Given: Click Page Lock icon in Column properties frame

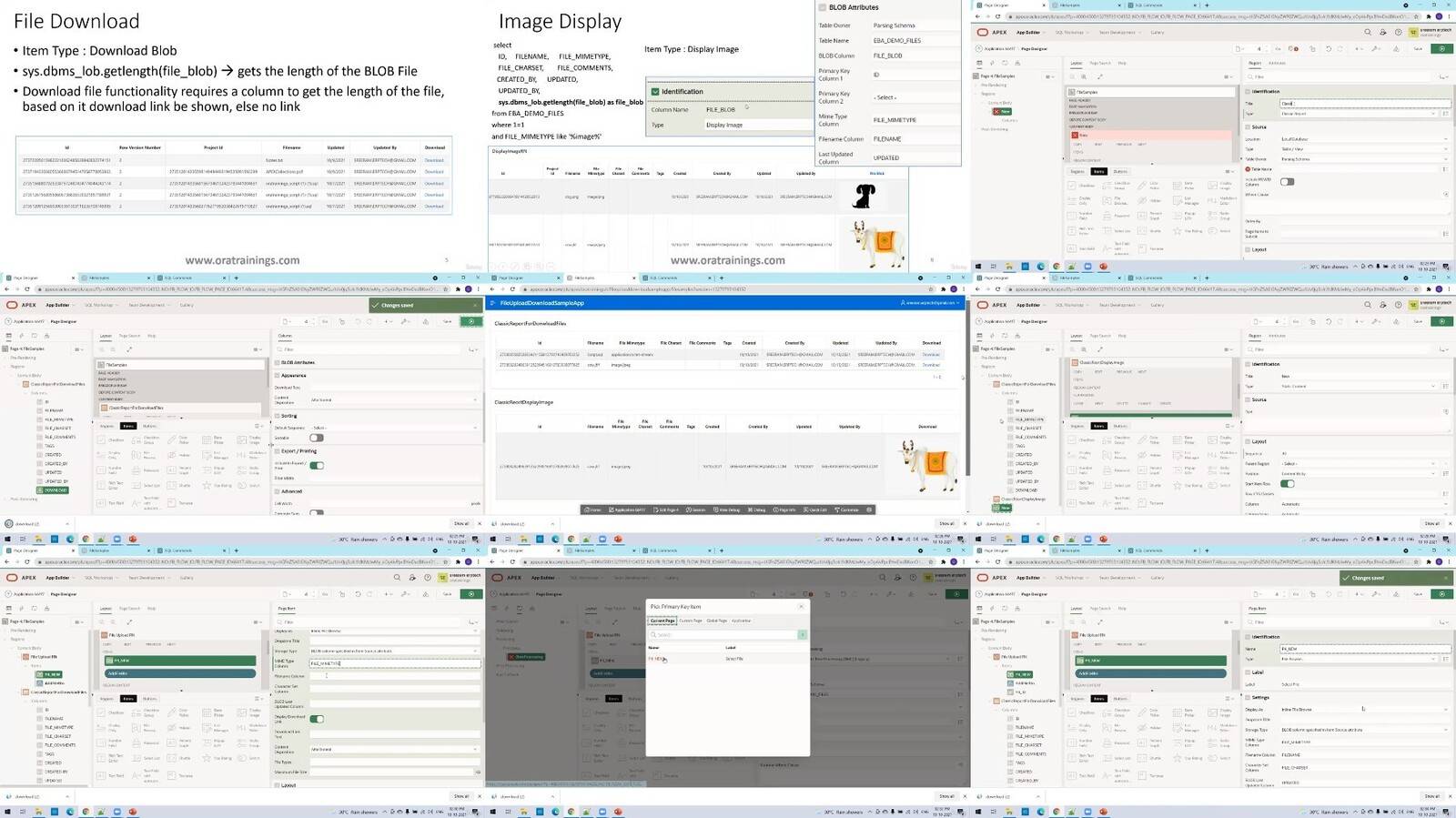Looking at the screenshot, I should (x=342, y=321).
